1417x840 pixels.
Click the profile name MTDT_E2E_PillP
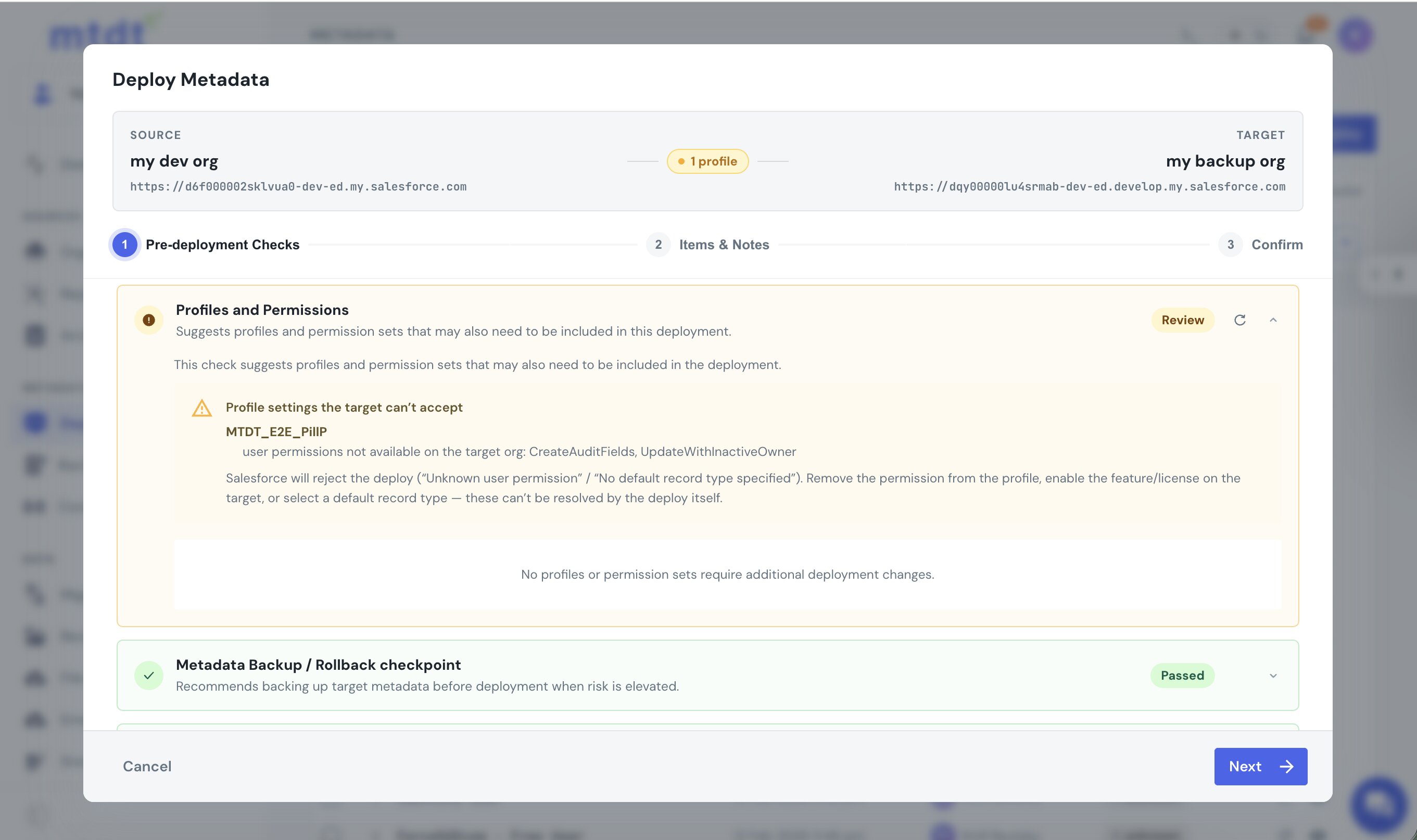(x=276, y=431)
